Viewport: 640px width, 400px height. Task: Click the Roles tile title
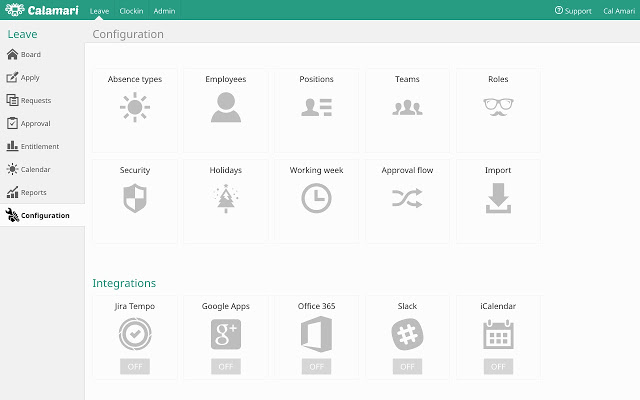pyautogui.click(x=498, y=79)
